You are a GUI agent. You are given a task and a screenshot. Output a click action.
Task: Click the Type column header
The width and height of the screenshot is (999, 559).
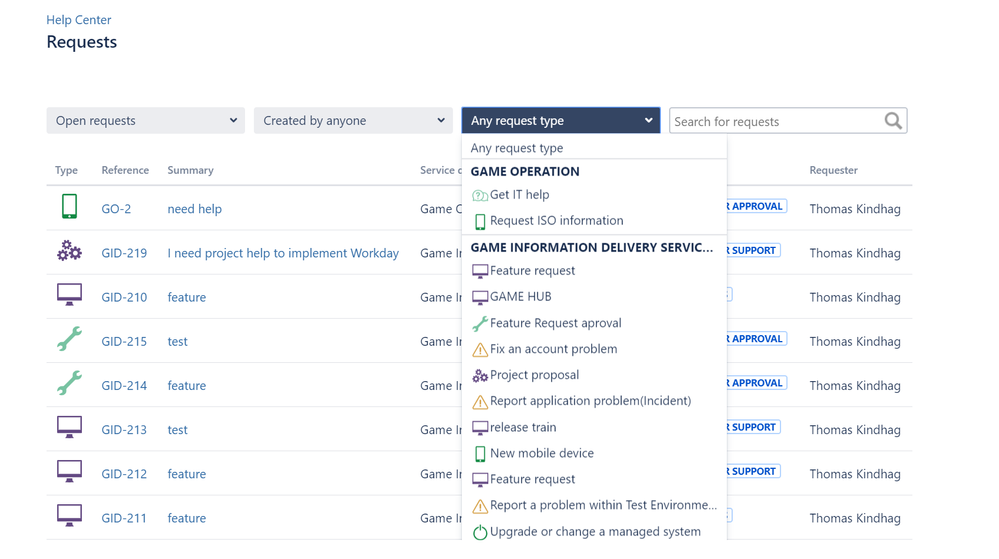pos(66,170)
